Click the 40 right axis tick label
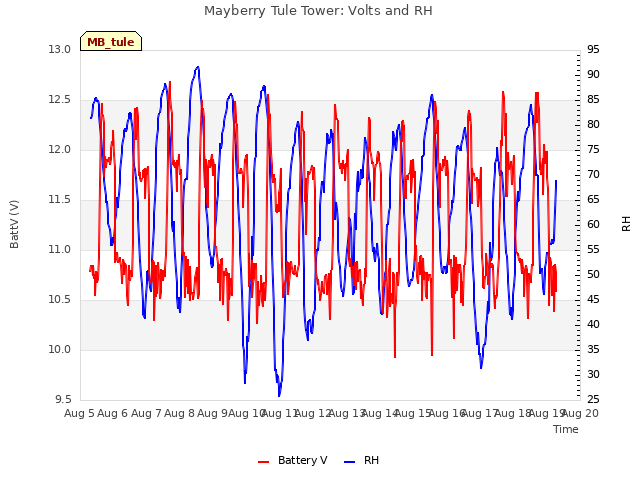 (593, 324)
